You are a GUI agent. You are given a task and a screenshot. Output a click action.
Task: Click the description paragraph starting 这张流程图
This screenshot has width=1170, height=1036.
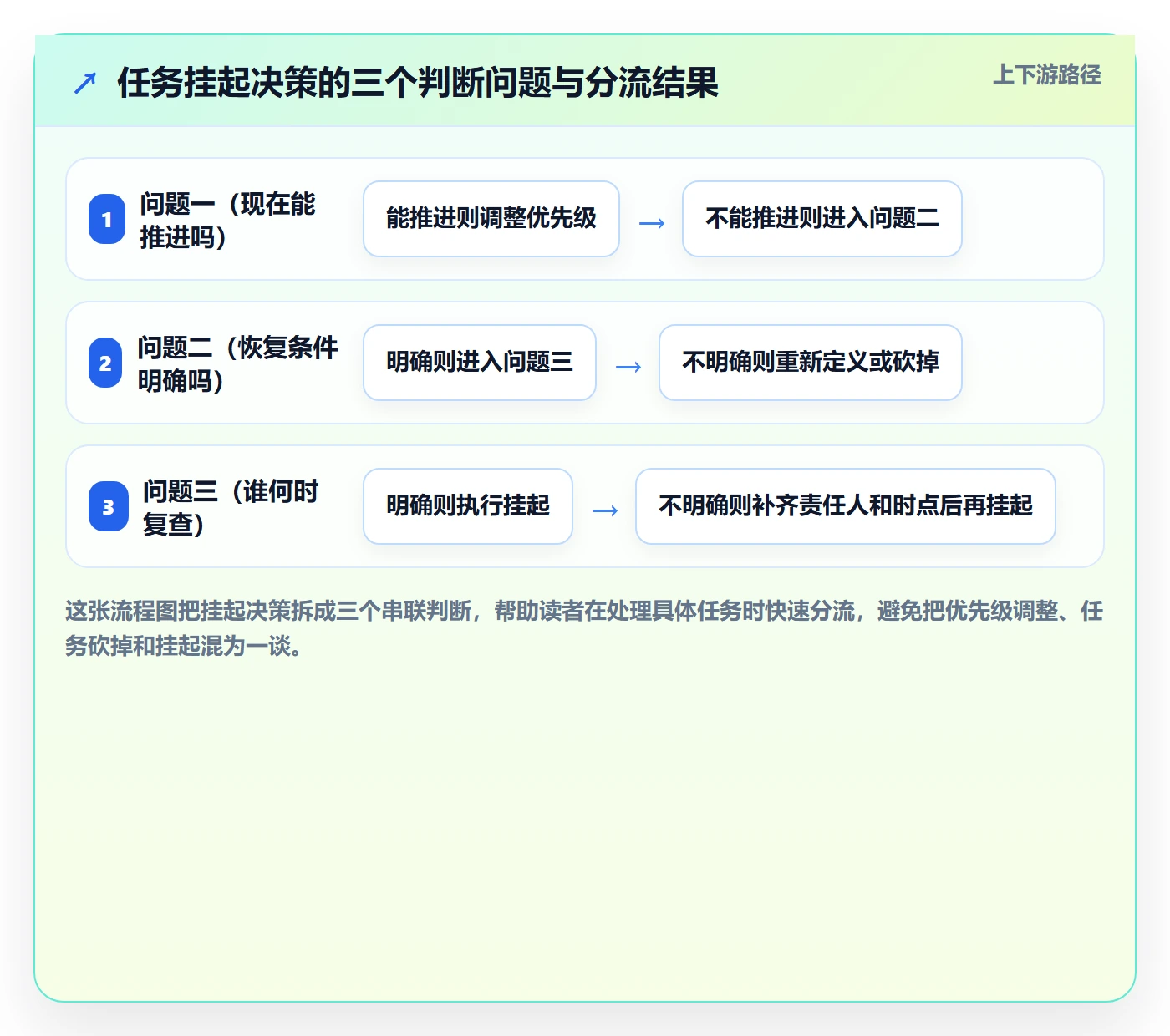tap(584, 628)
